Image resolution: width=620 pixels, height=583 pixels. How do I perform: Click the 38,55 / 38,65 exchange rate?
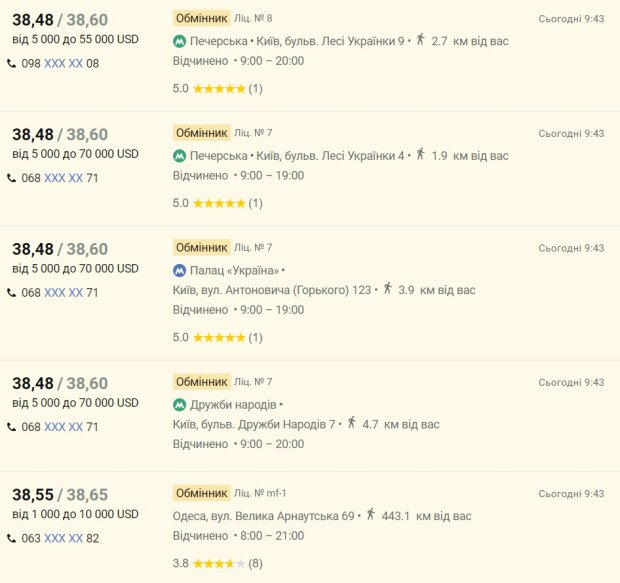pyautogui.click(x=60, y=495)
